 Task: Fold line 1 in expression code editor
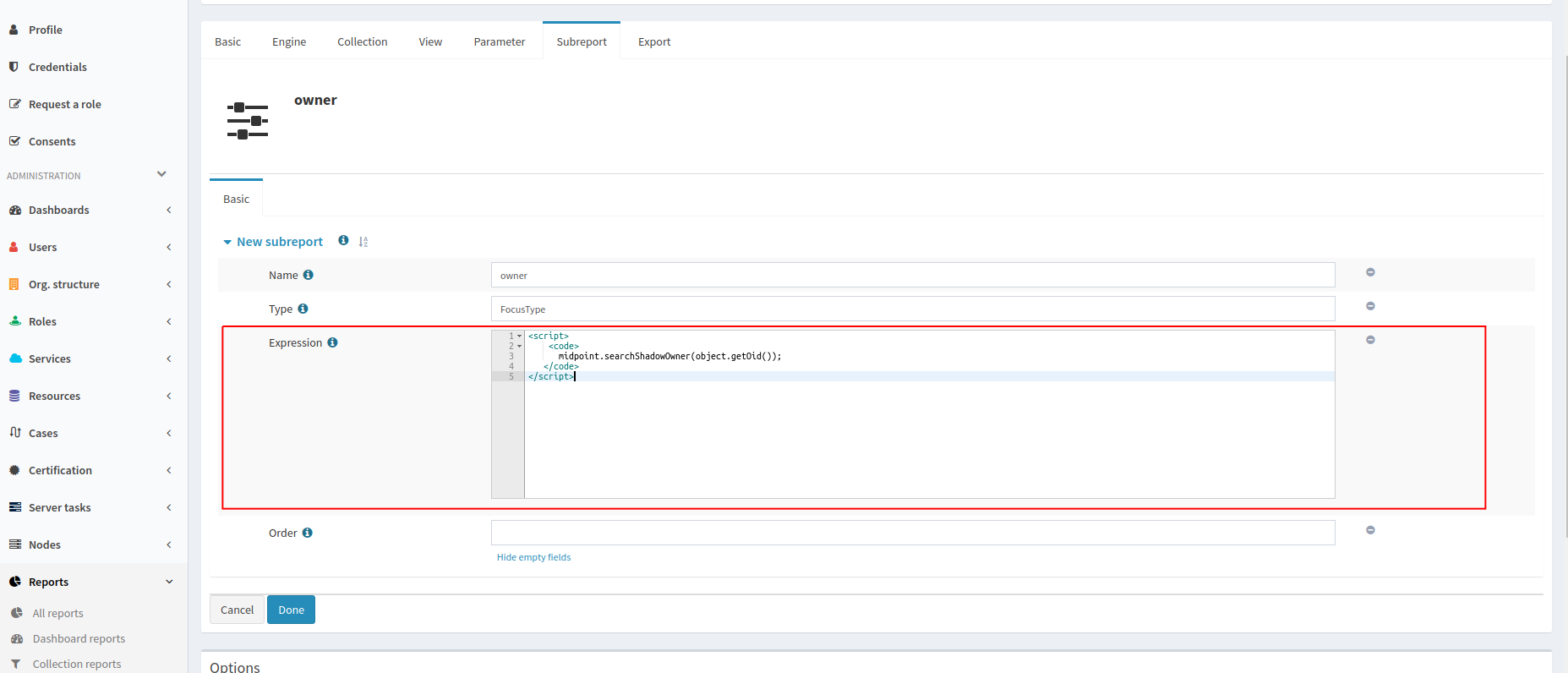click(x=519, y=336)
